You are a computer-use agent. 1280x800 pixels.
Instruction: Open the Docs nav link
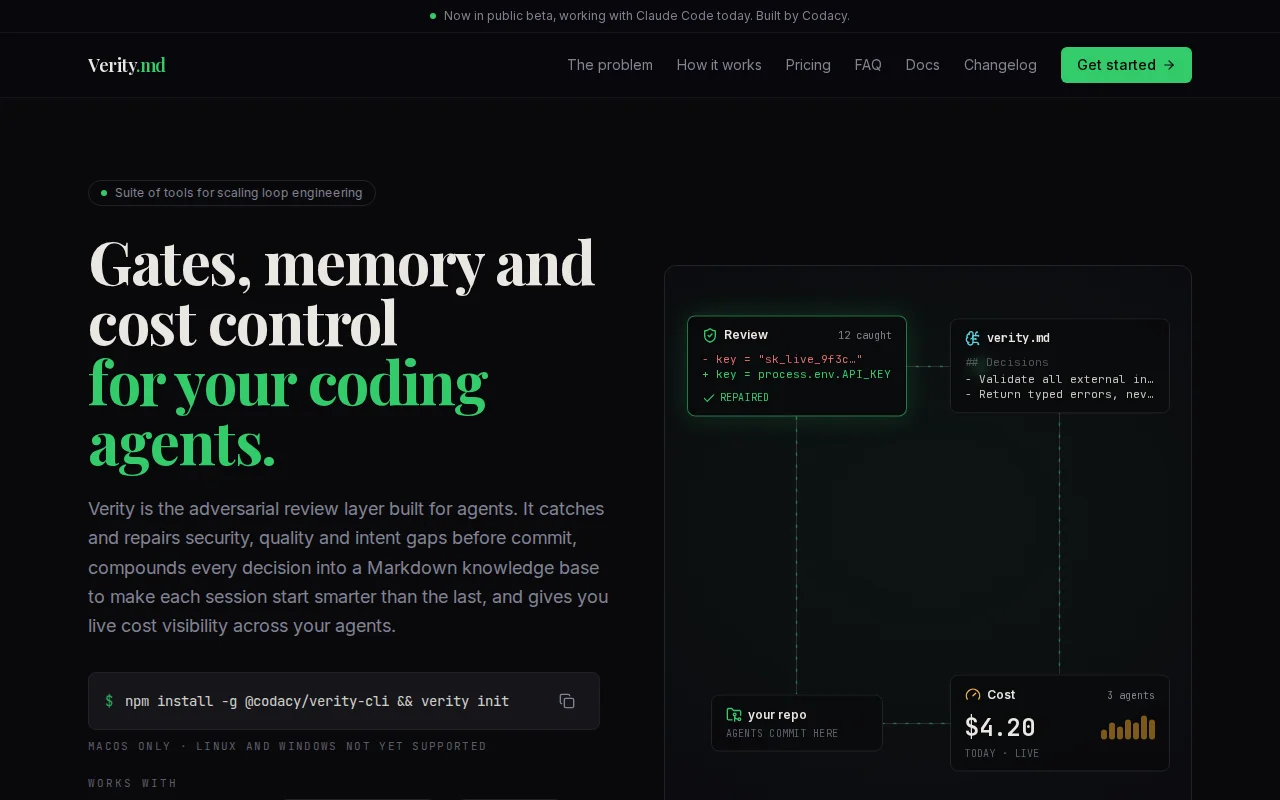pos(923,65)
